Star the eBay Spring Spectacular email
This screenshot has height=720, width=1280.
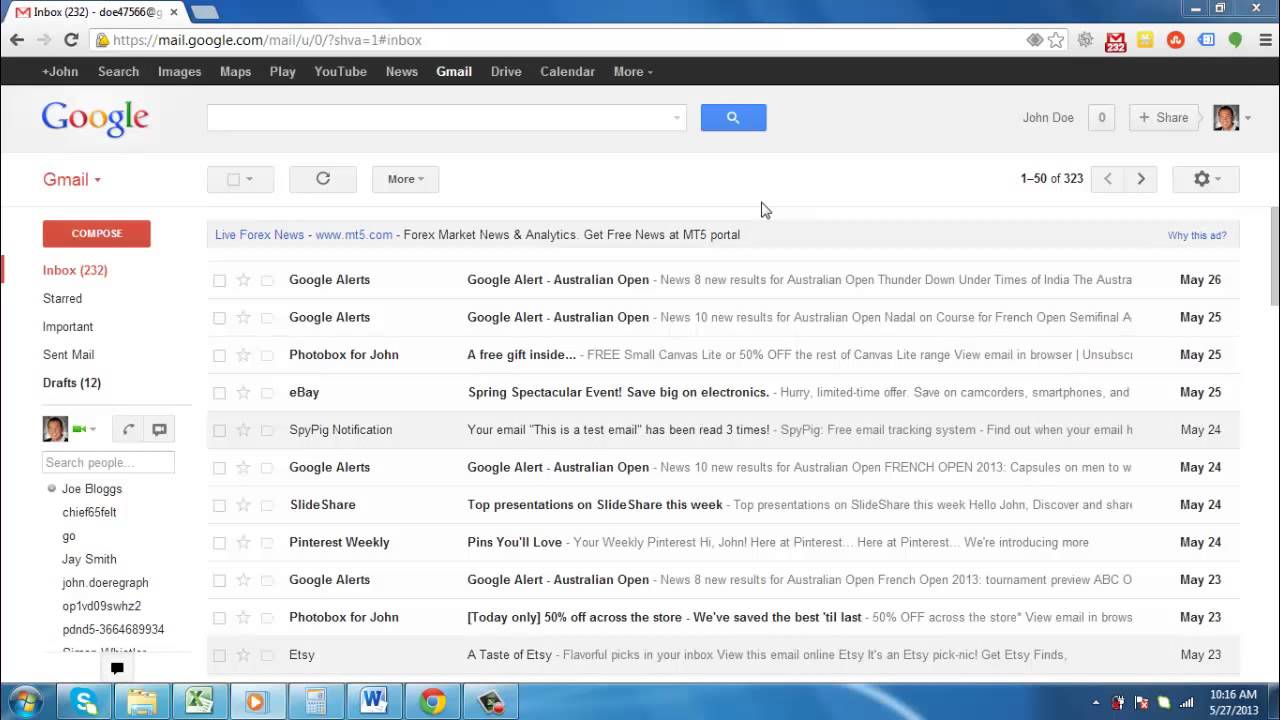(x=243, y=392)
